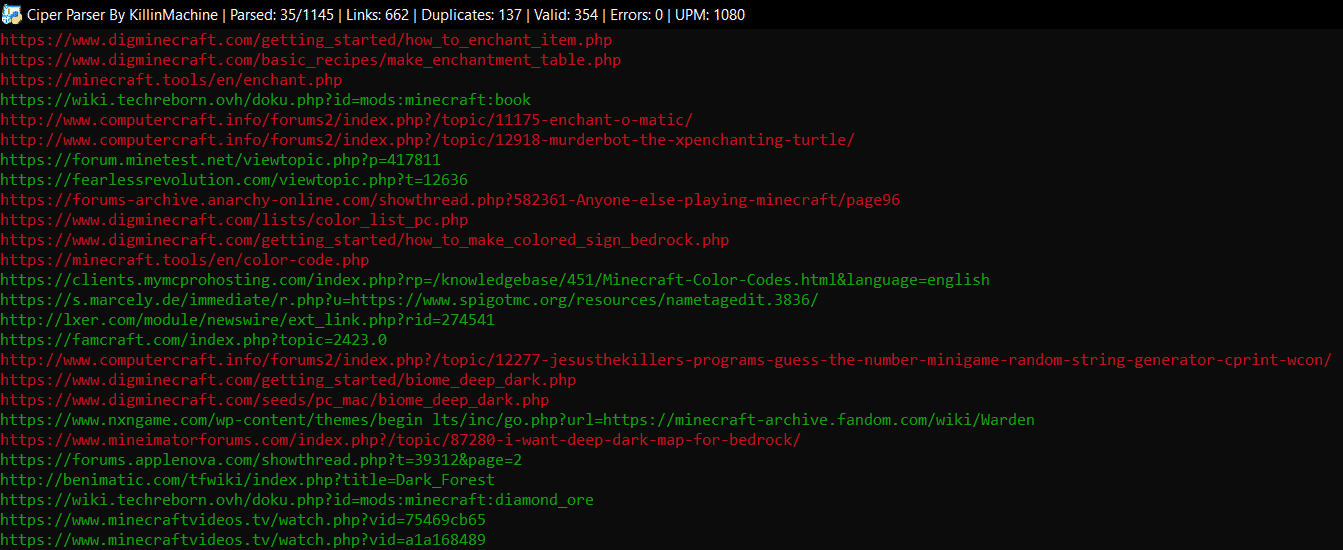Image resolution: width=1343 pixels, height=550 pixels.
Task: Click the forum.minetest.net viewtopic link
Action: tap(220, 160)
